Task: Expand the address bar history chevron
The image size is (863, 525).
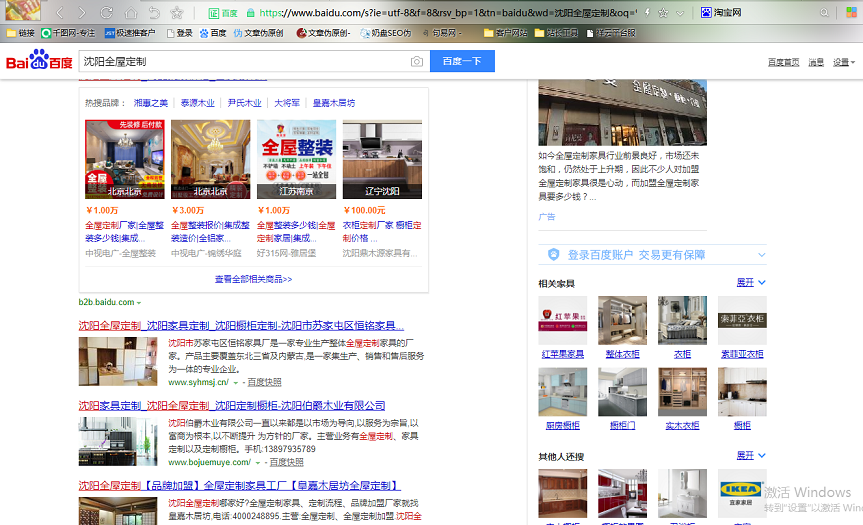Action: [680, 13]
